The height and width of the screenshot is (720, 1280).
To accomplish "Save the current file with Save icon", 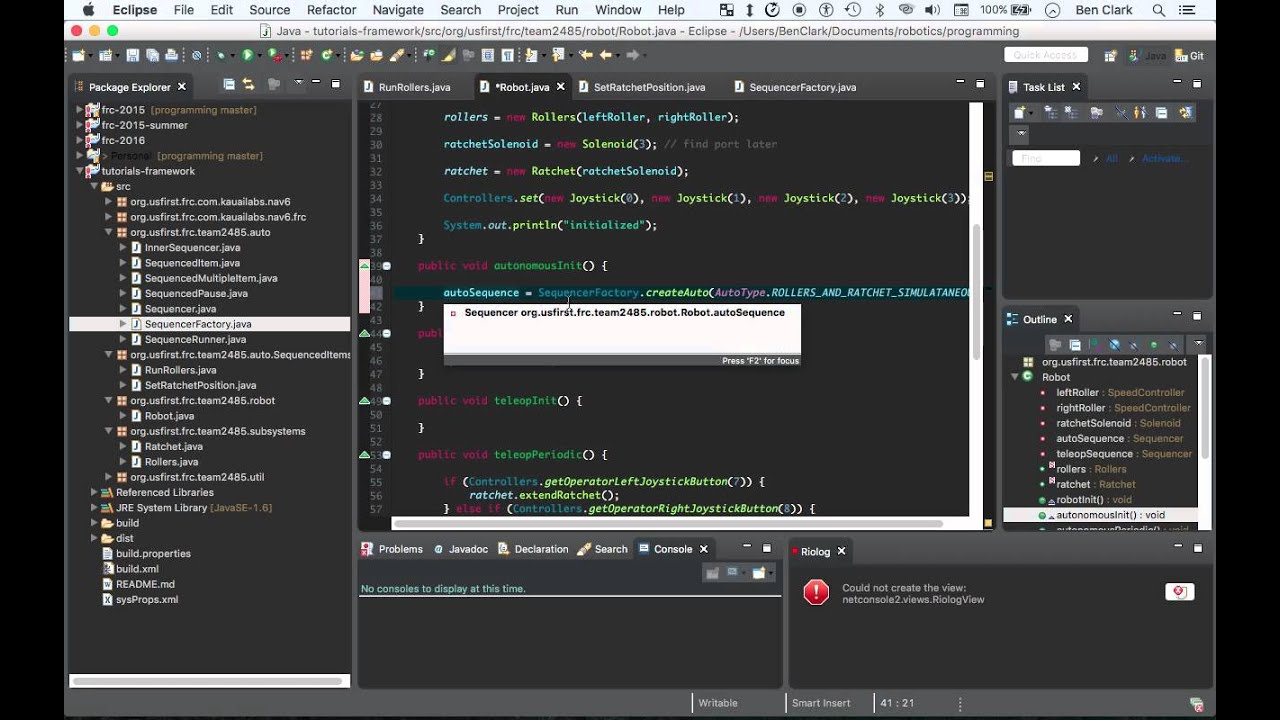I will click(x=132, y=56).
